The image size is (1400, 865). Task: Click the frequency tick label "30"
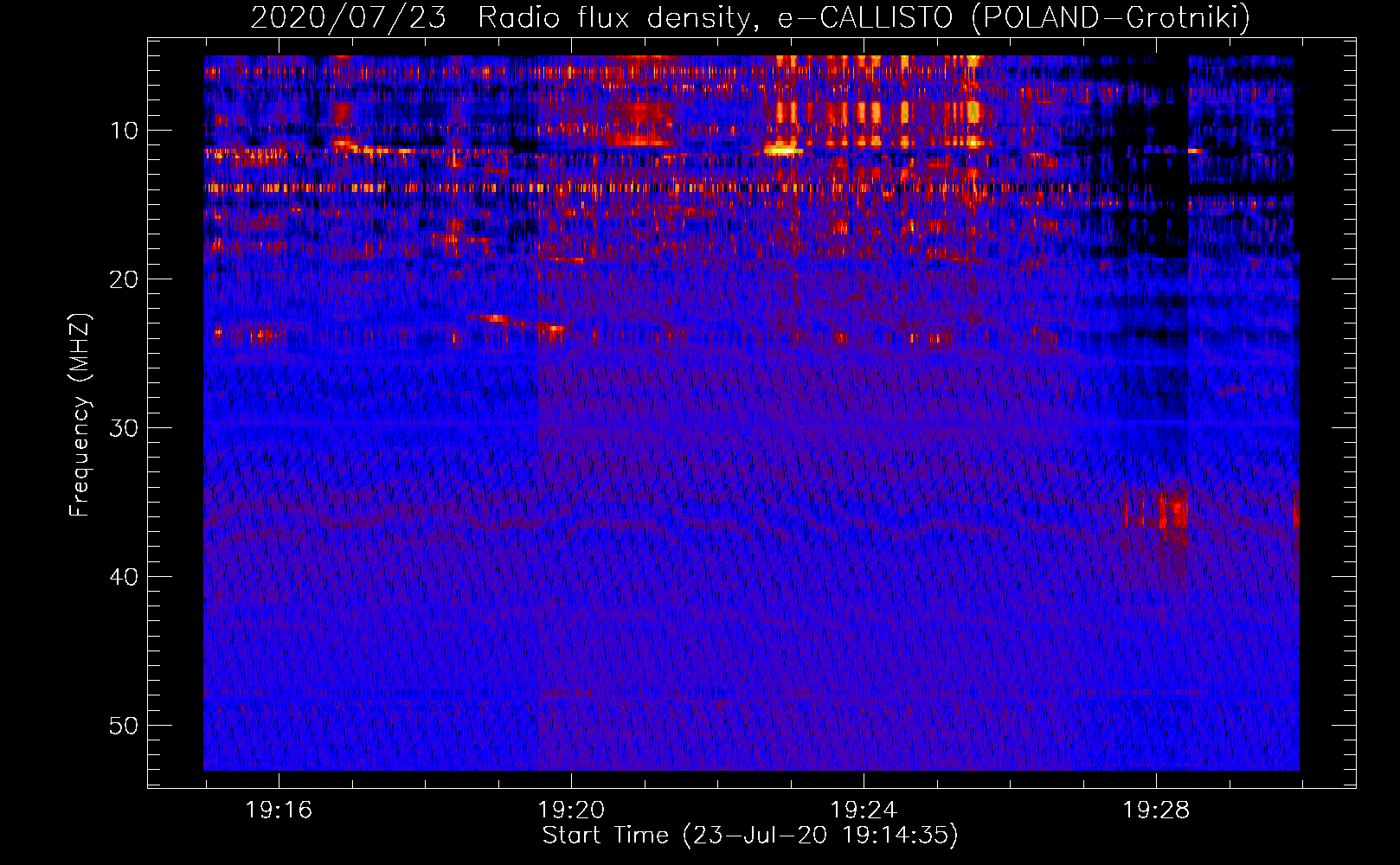tap(125, 428)
